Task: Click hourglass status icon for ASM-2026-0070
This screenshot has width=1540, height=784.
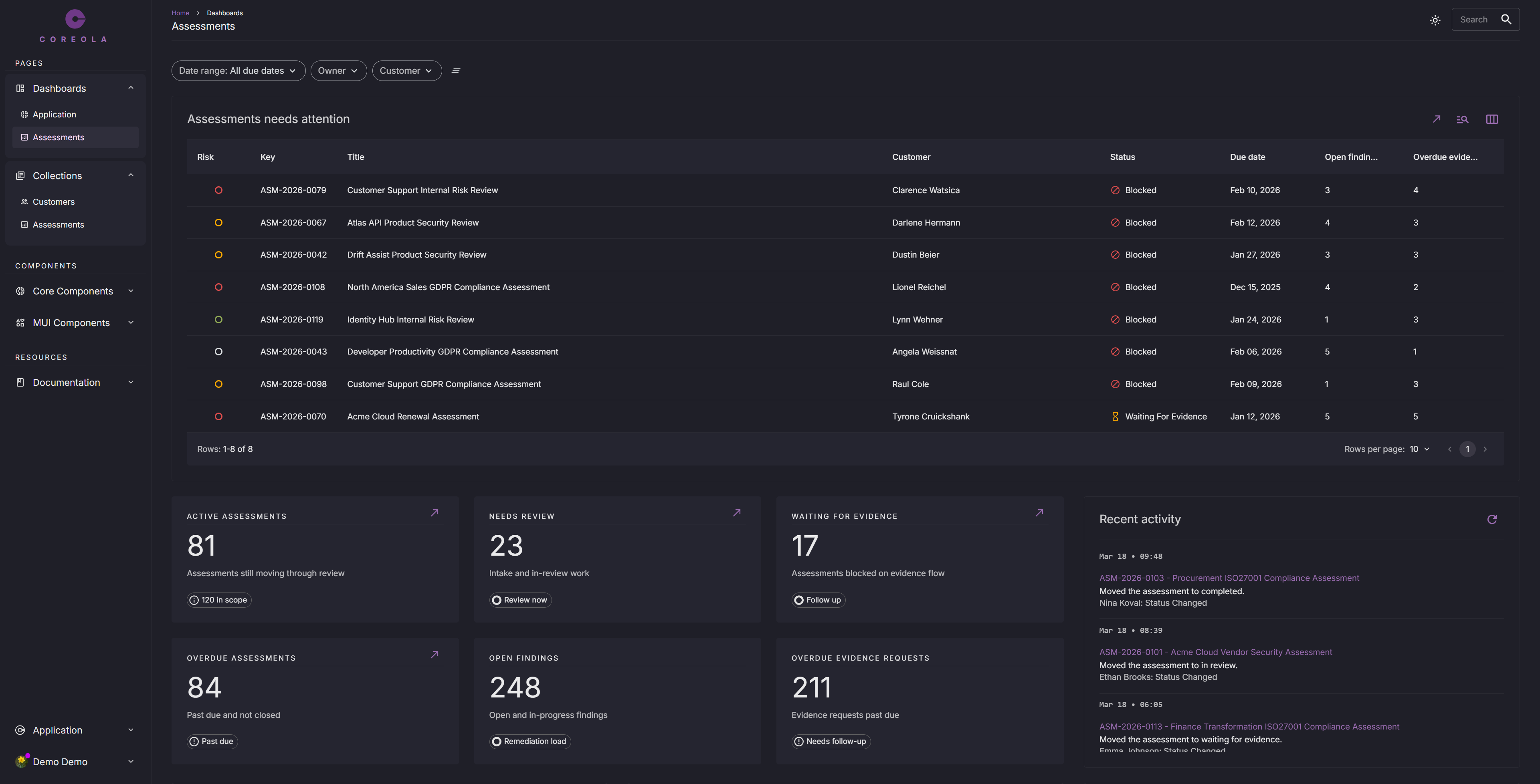Action: [x=1115, y=417]
